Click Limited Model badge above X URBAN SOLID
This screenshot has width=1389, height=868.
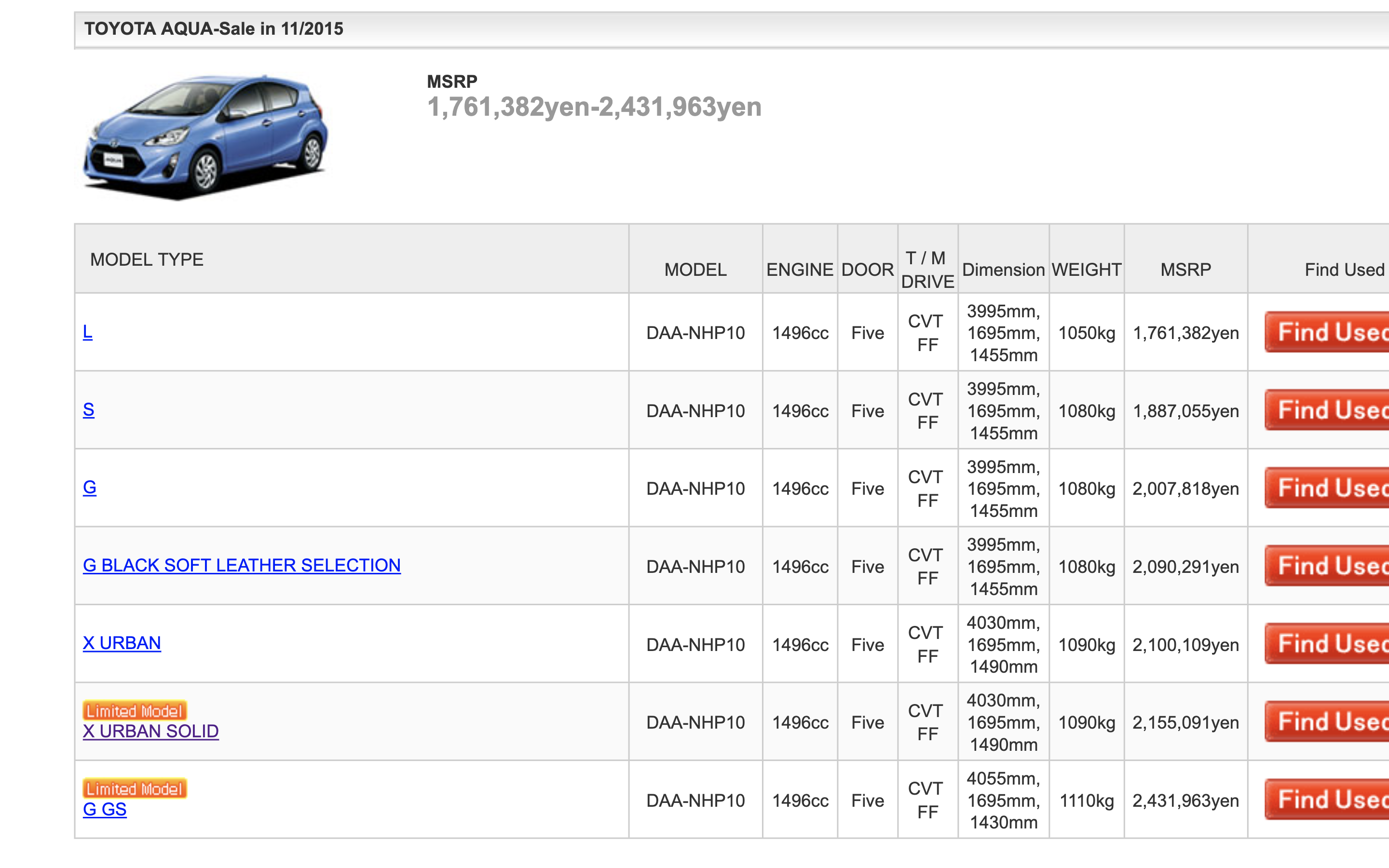point(135,711)
